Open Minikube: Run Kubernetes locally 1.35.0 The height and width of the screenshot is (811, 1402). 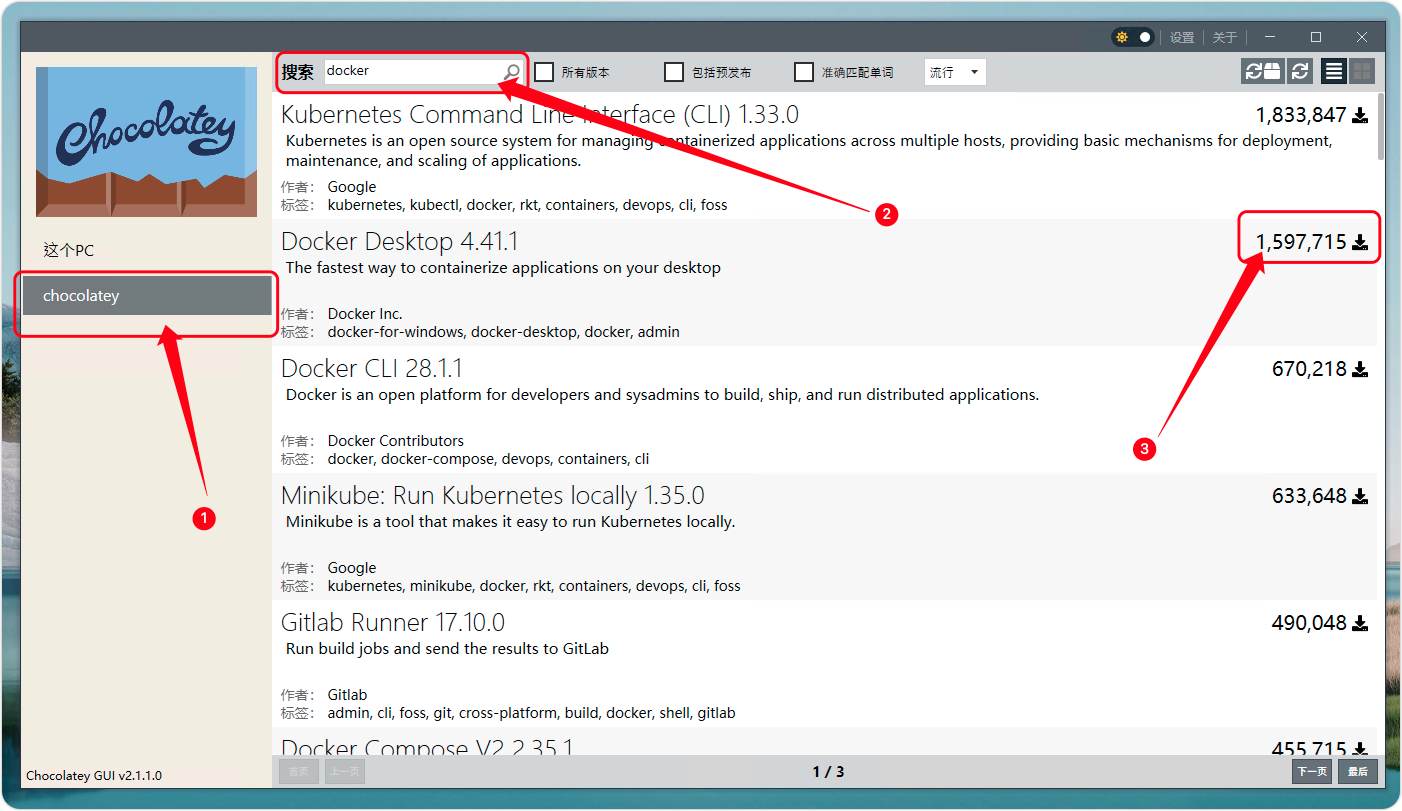[x=493, y=495]
